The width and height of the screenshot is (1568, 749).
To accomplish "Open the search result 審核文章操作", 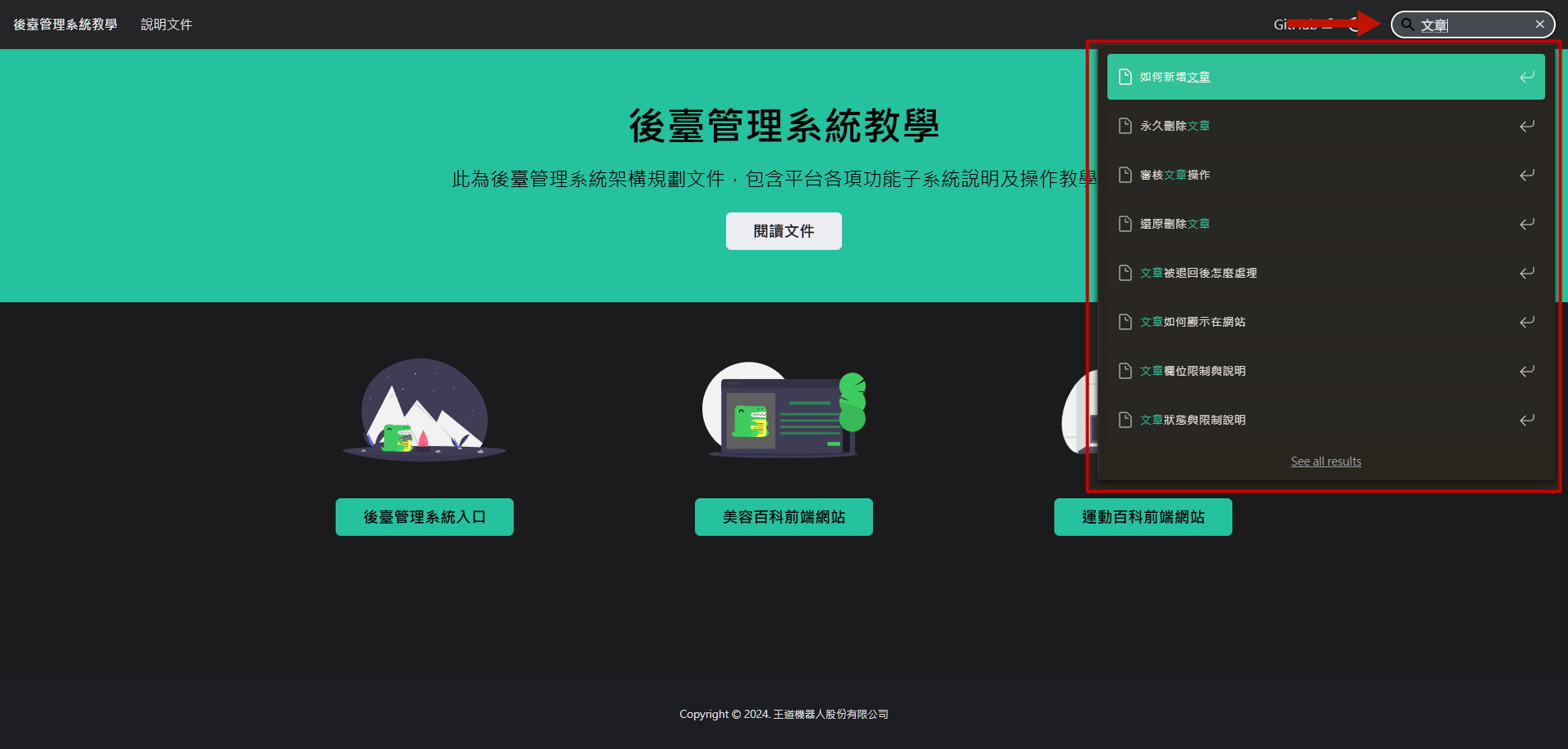I will [1325, 175].
